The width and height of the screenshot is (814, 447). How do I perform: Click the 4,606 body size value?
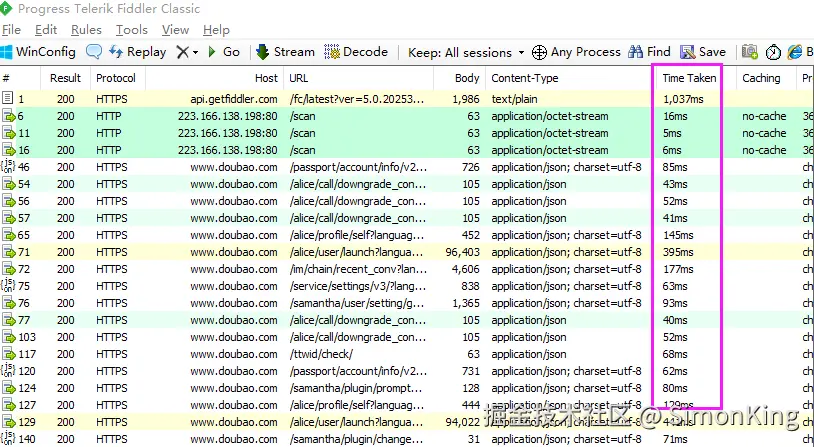click(466, 269)
